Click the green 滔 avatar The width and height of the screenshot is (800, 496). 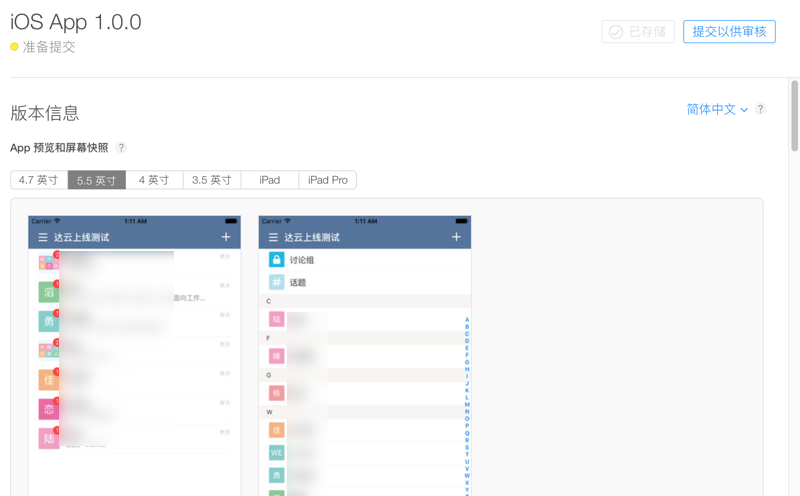coord(48,292)
